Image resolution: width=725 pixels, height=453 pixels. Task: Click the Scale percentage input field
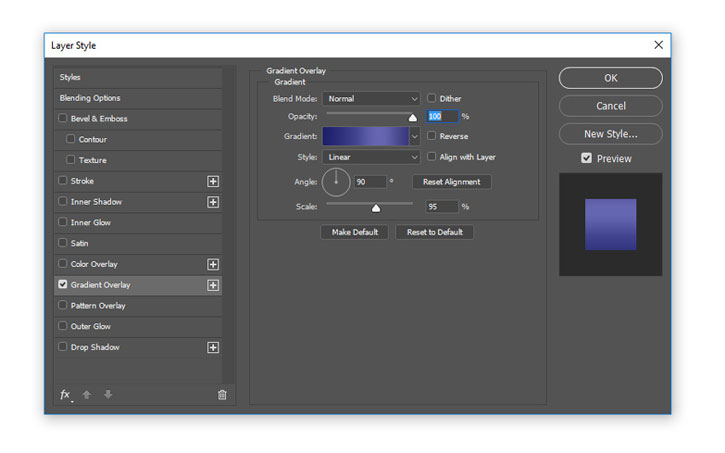[442, 207]
